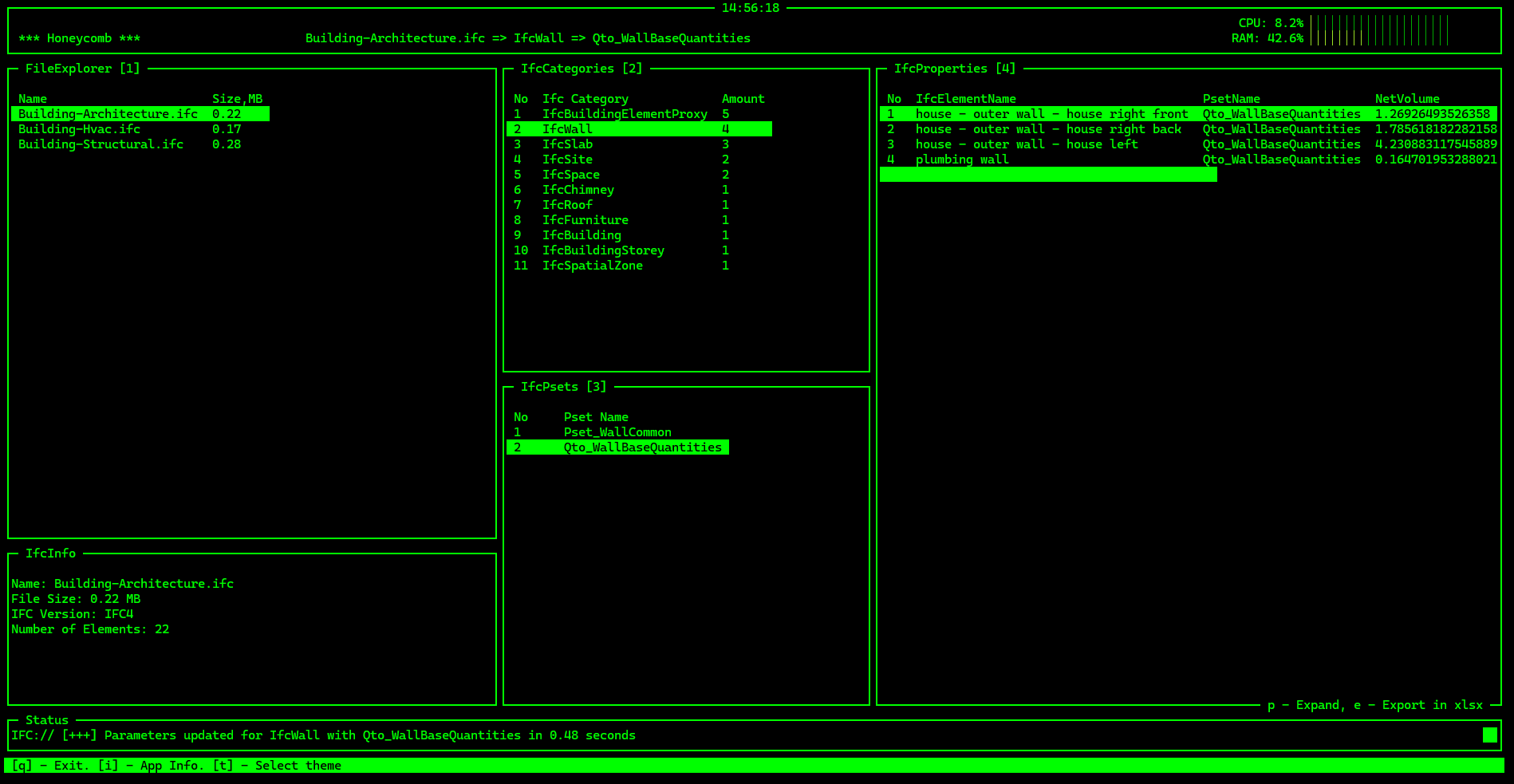
Task: Click the FileExplorer [1] panel title
Action: click(82, 69)
